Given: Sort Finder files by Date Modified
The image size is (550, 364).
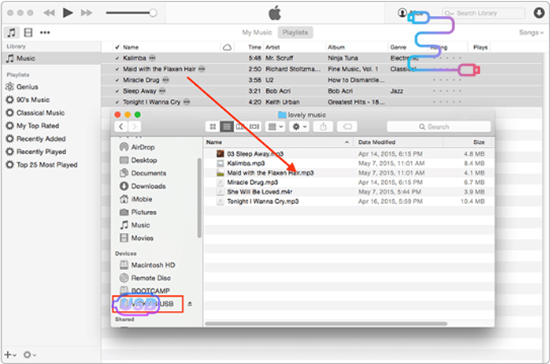Looking at the screenshot, I should (x=377, y=142).
